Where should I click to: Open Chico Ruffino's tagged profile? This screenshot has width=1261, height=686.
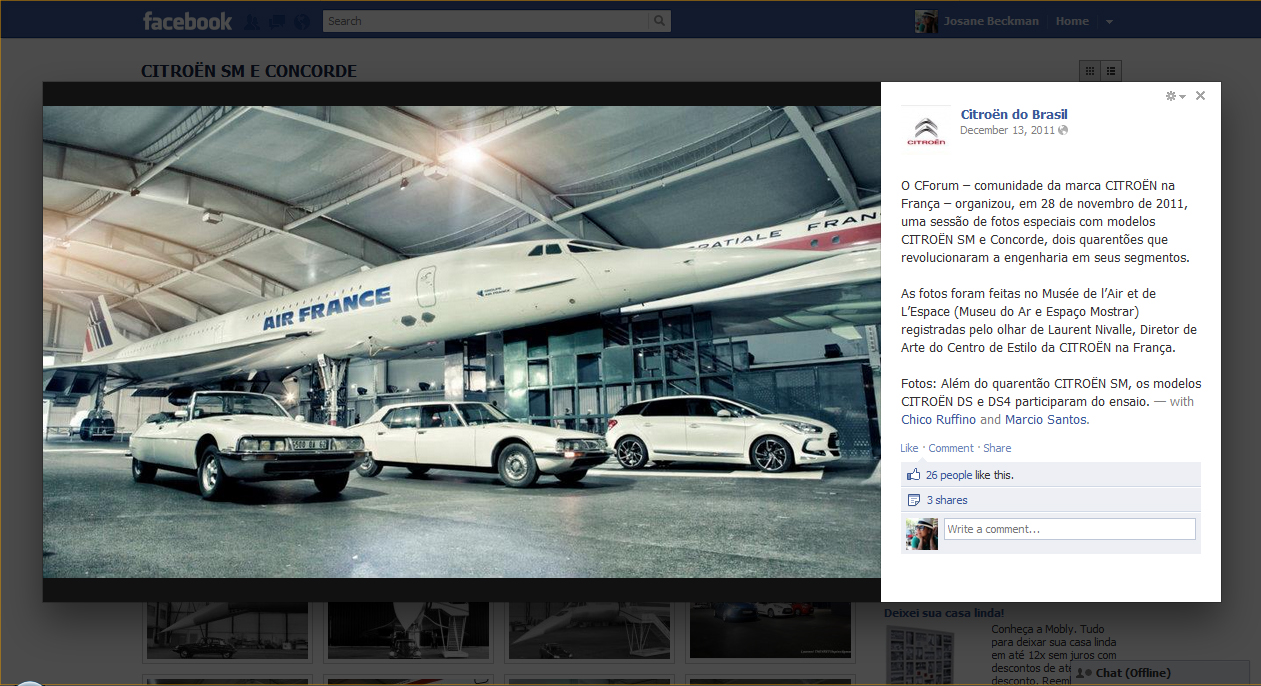click(x=938, y=420)
